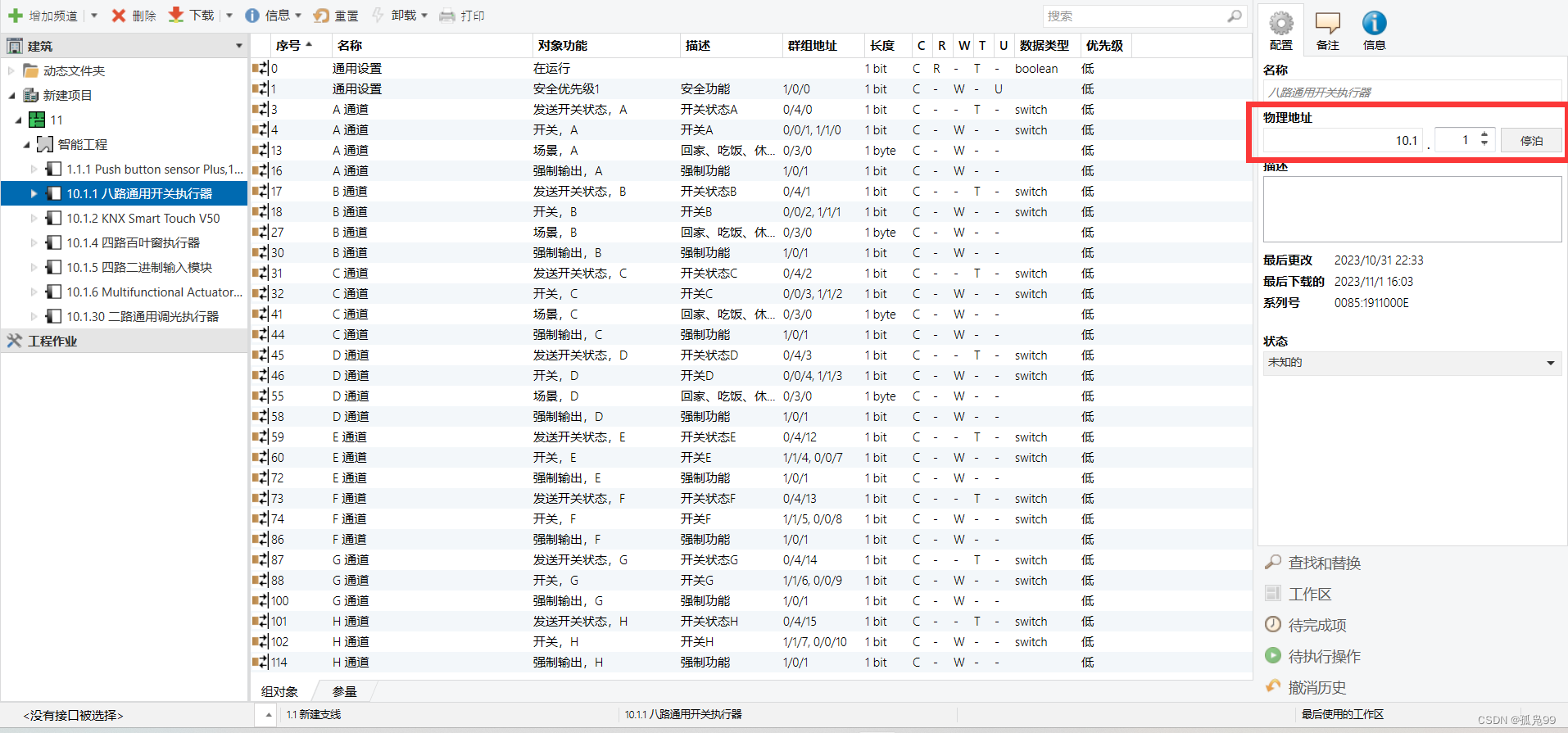Screen dimensions: 1568x733
Task: Click the red X delete icon
Action: point(119,16)
